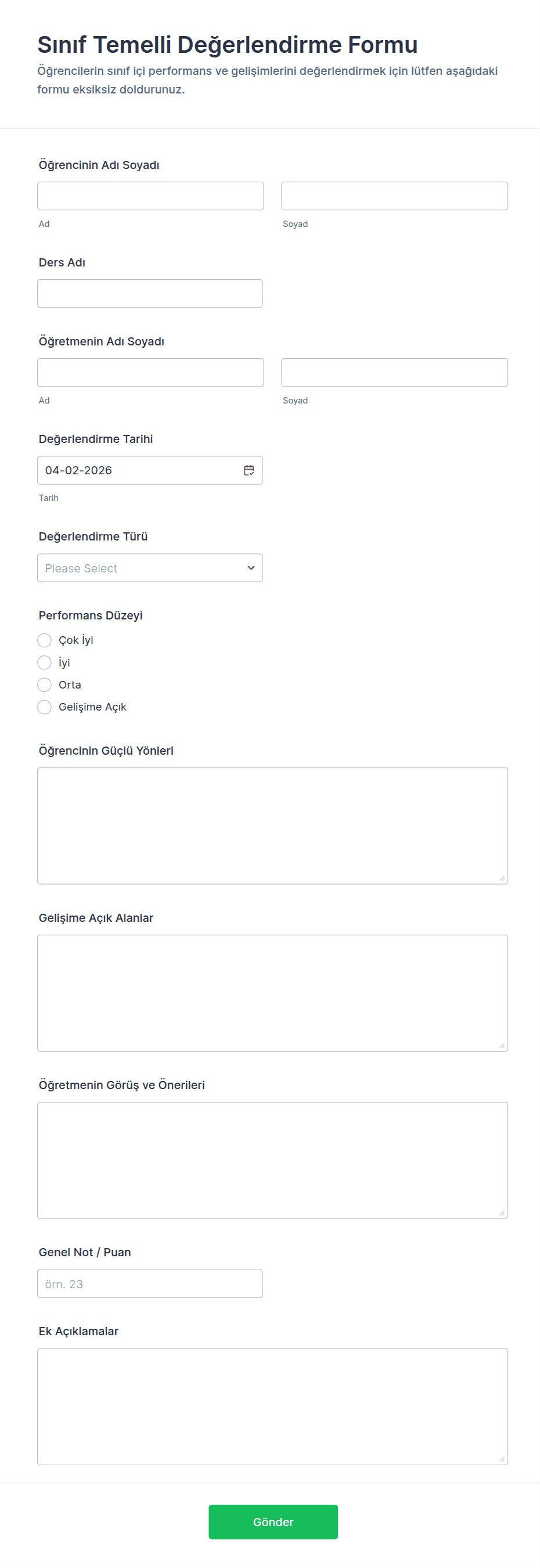
Task: Select the Orta radio button
Action: tap(45, 684)
